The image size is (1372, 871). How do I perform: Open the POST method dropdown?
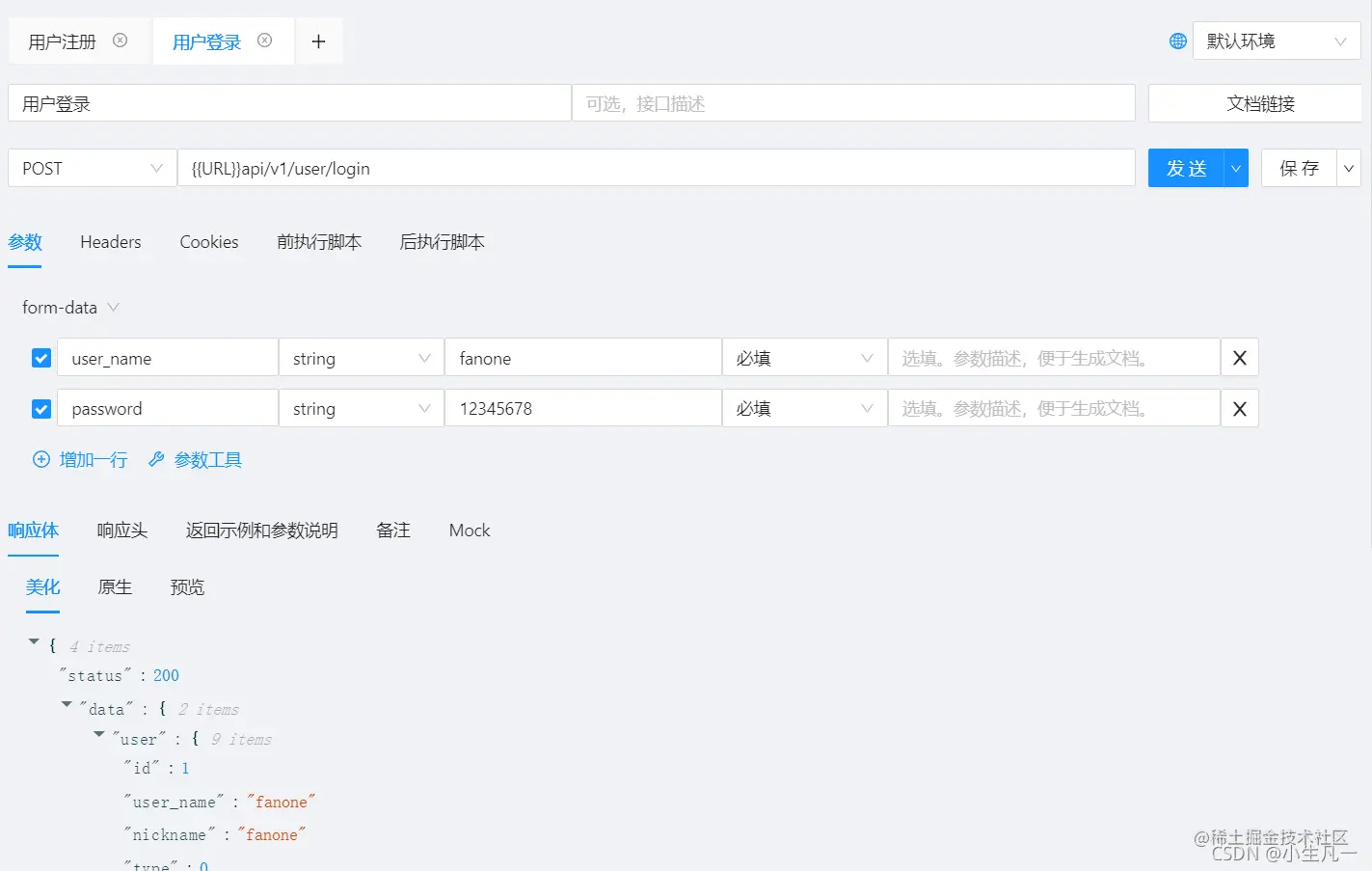click(156, 168)
